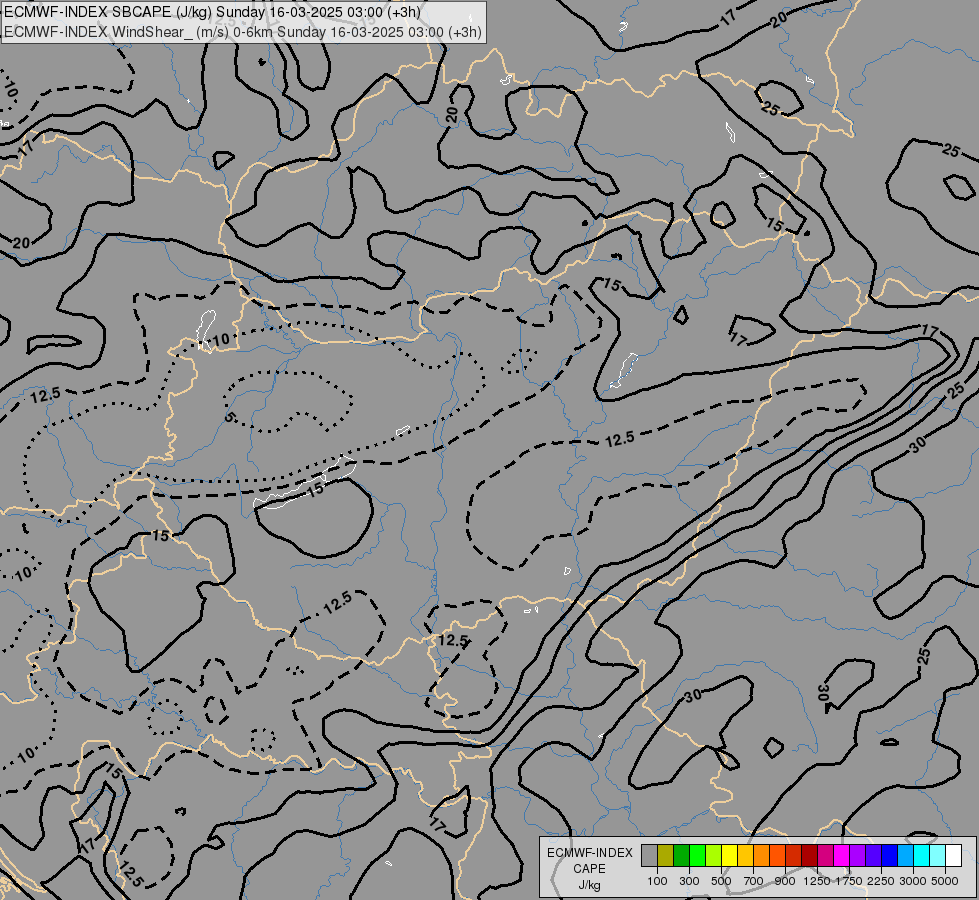The height and width of the screenshot is (900, 979).
Task: Select the pale cyan swatch before white
Action: 937,855
